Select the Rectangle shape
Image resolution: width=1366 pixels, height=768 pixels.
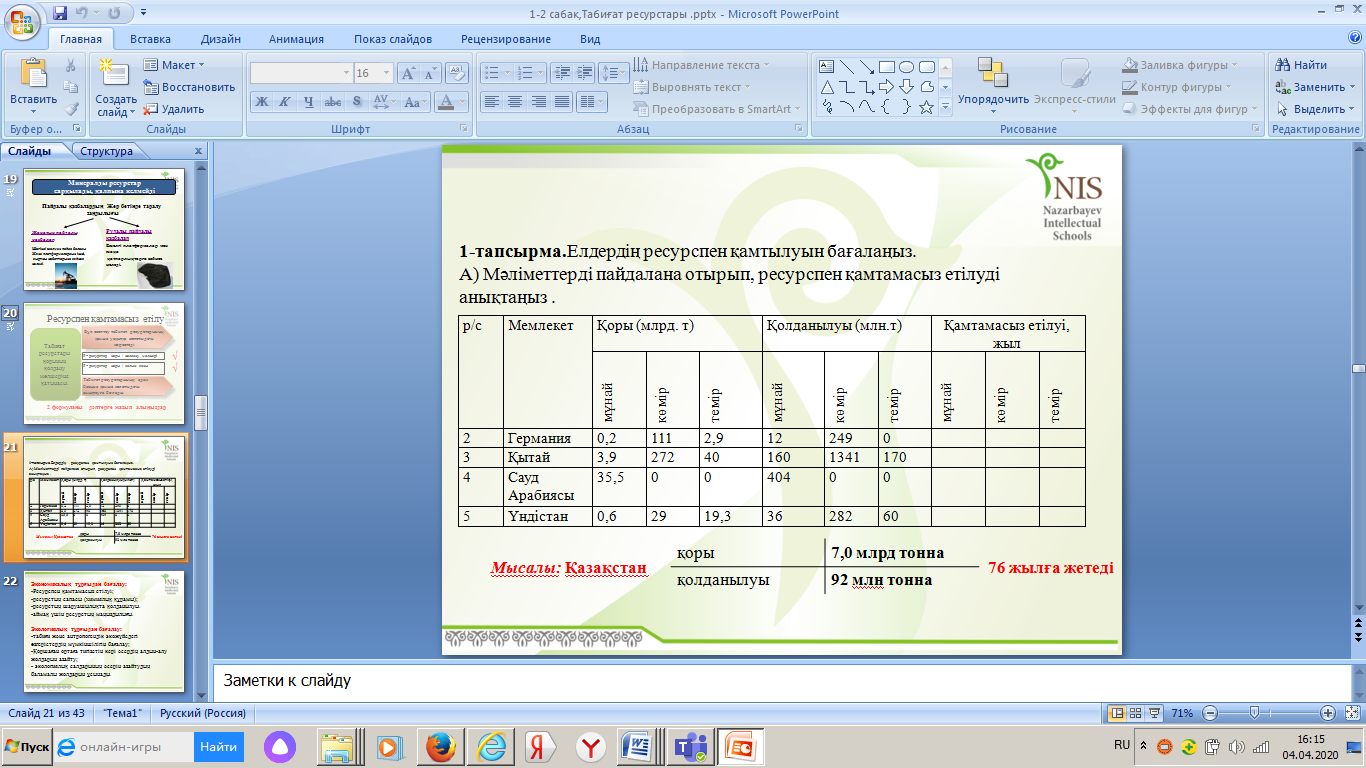pos(886,67)
